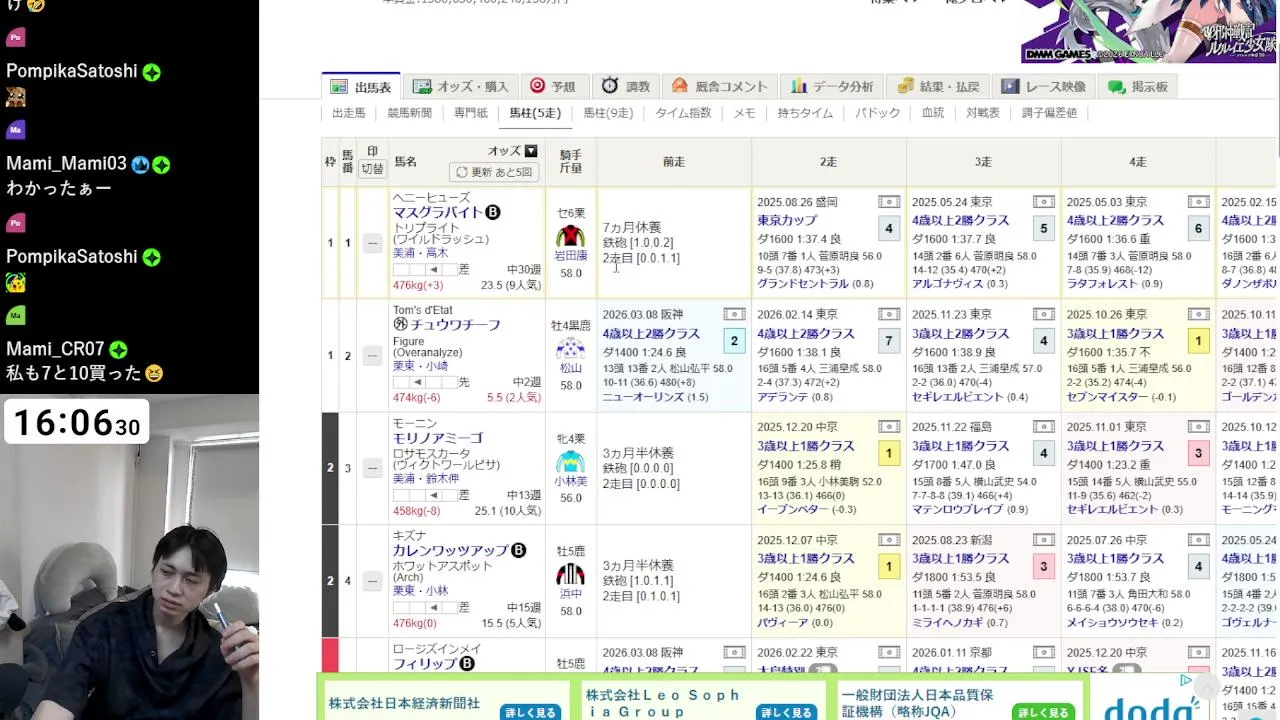The height and width of the screenshot is (720, 1280).
Task: Open winner link グランドセントラル
Action: [x=803, y=284]
